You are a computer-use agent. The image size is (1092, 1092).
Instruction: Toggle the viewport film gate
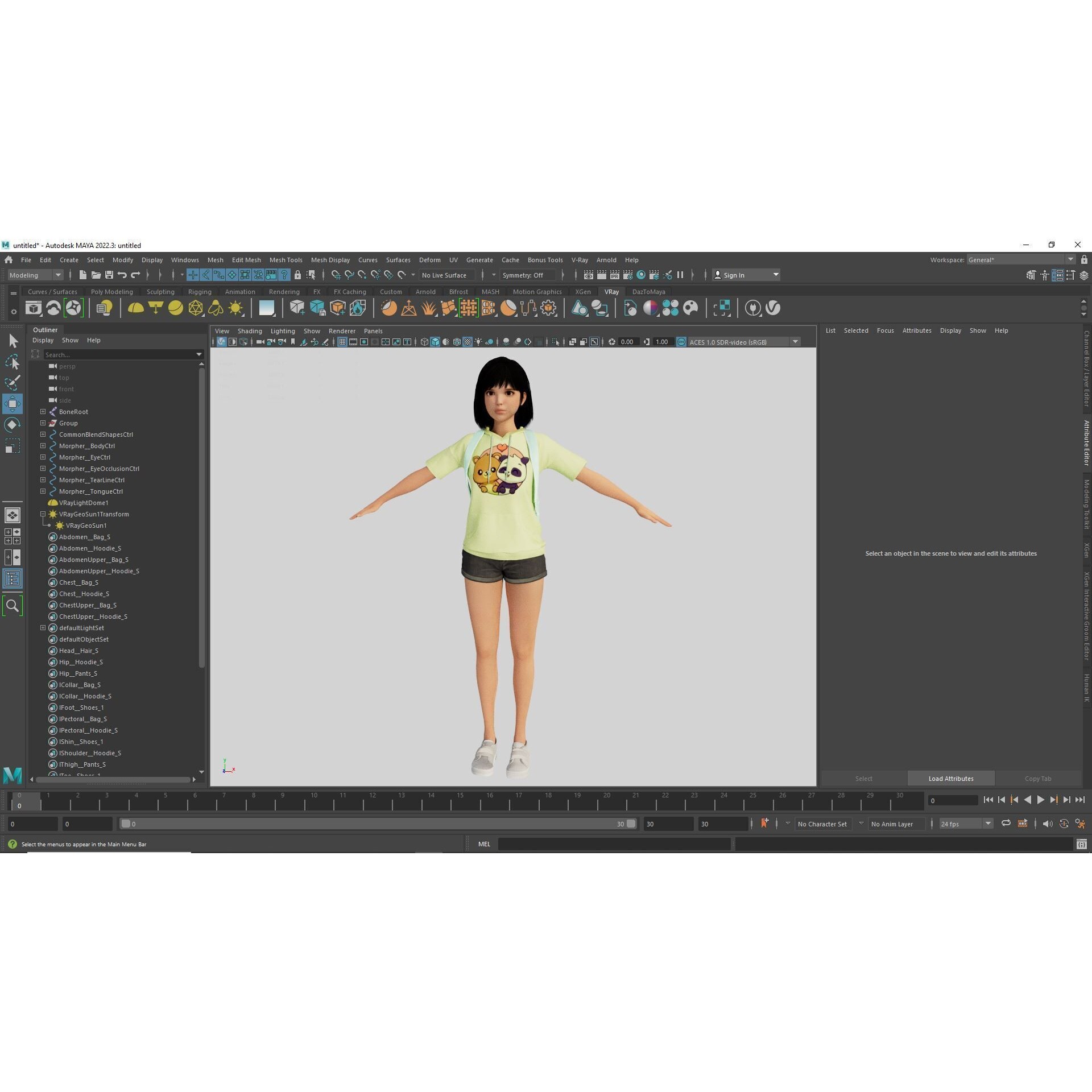click(x=353, y=342)
